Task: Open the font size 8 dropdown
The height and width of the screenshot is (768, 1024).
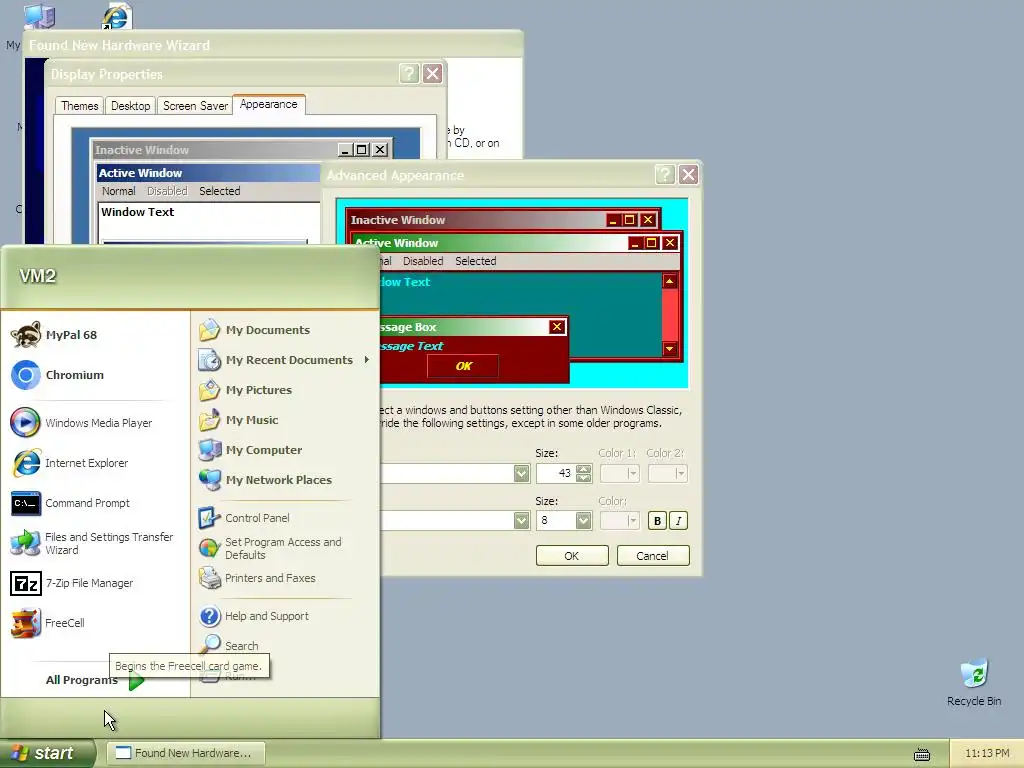Action: tap(583, 520)
